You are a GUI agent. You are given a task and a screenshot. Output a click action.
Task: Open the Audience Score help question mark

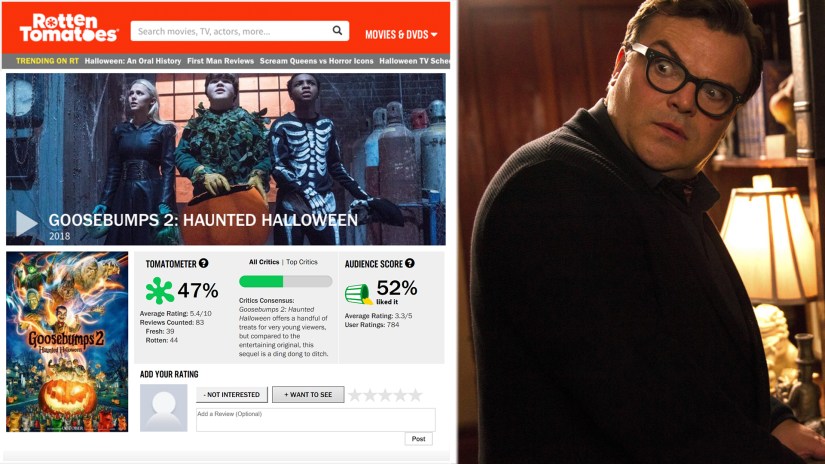(x=410, y=263)
